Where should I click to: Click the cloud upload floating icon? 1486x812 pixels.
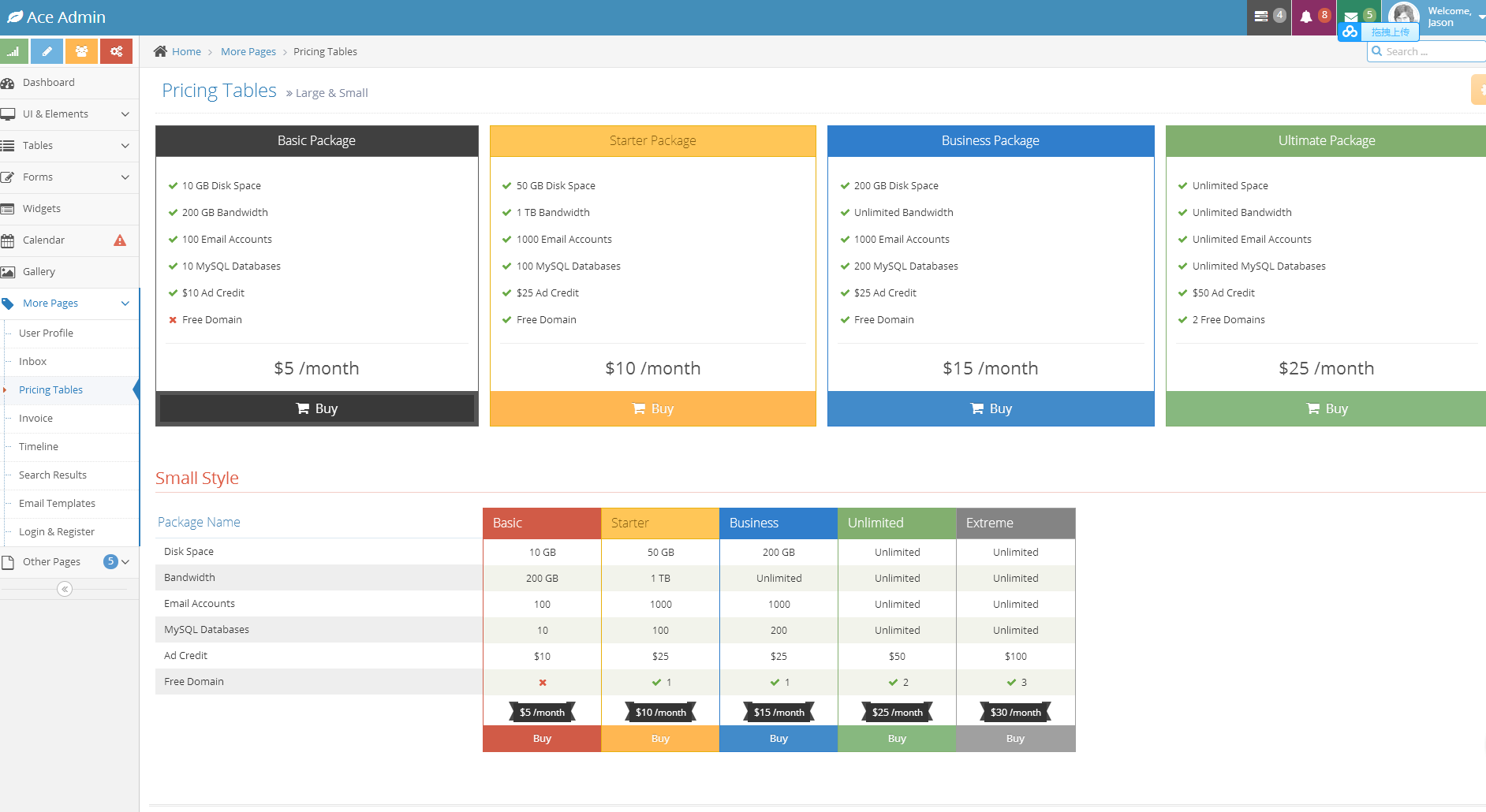[x=1350, y=32]
